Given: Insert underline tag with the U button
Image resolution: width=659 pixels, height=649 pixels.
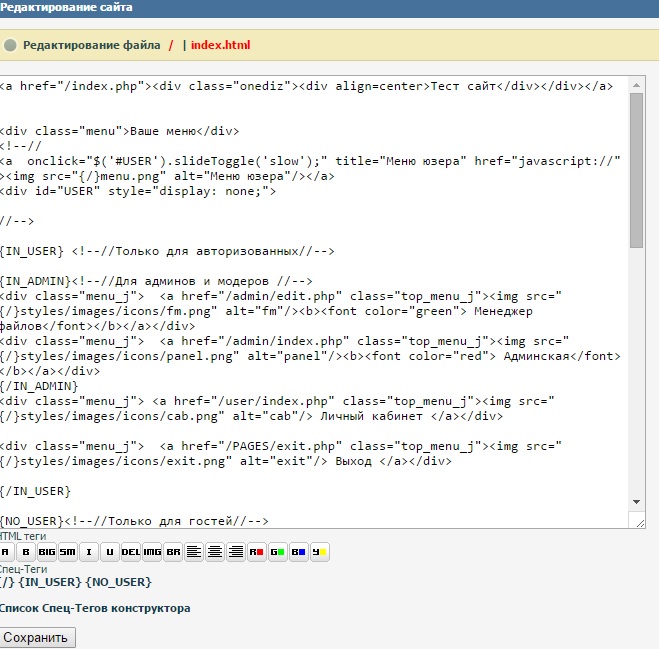Looking at the screenshot, I should (110, 552).
